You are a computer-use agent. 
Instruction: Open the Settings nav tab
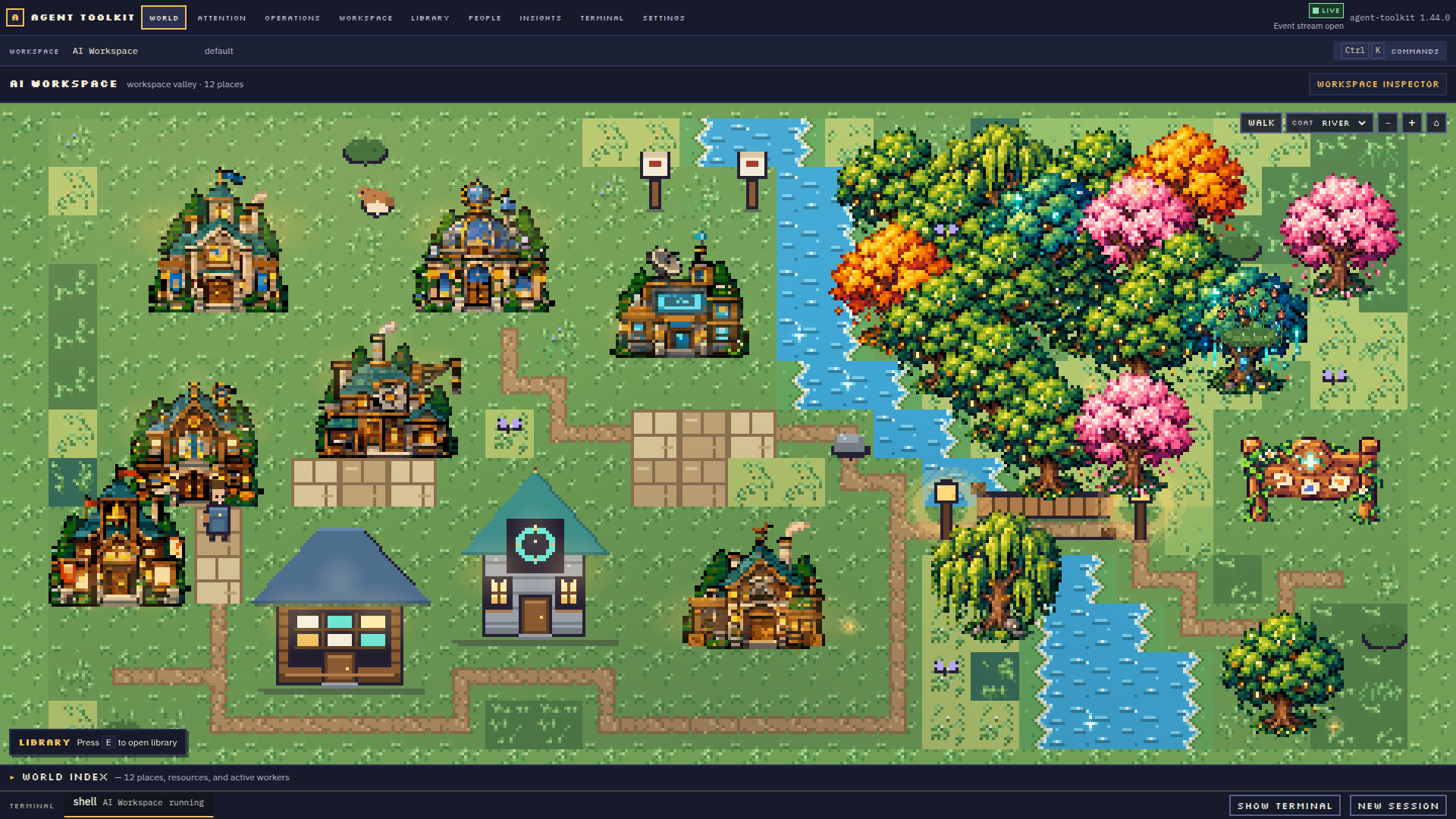[664, 17]
